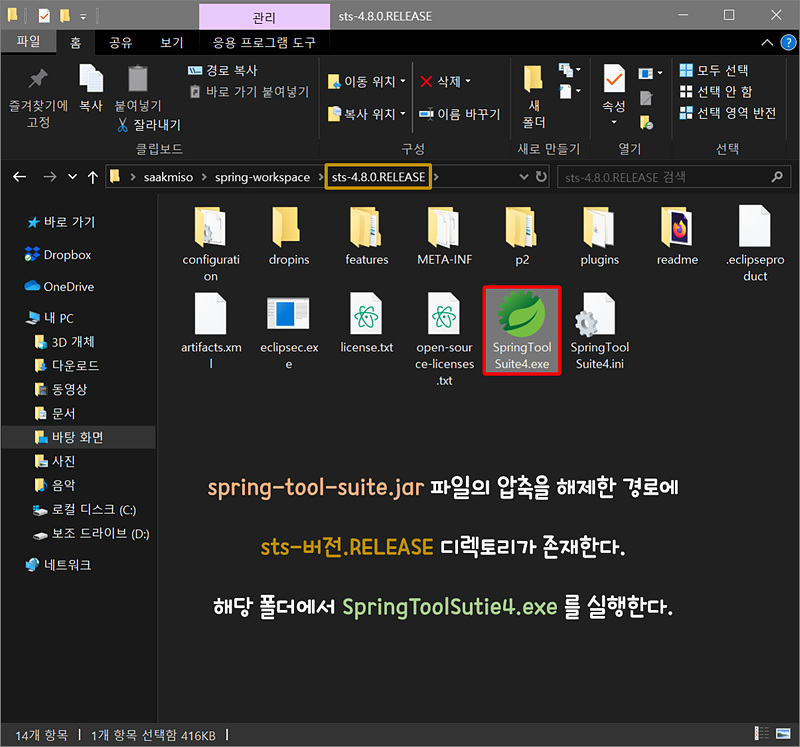Open the SpringToolSuite4.ini file
The image size is (800, 747).
599,331
